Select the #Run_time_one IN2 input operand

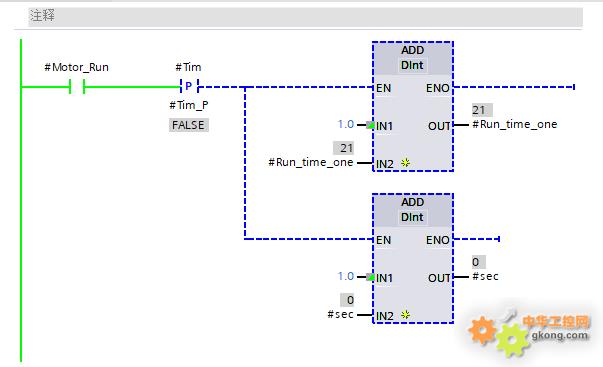(x=311, y=162)
